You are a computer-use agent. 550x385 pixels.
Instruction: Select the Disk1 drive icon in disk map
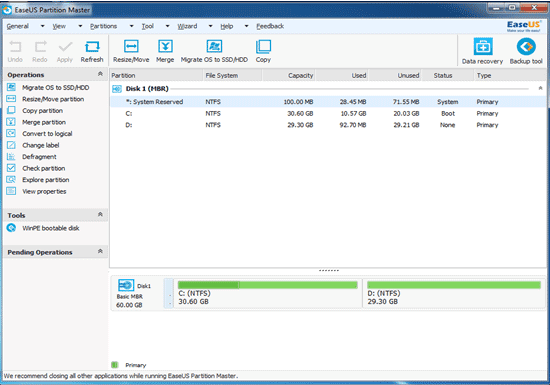tap(126, 285)
